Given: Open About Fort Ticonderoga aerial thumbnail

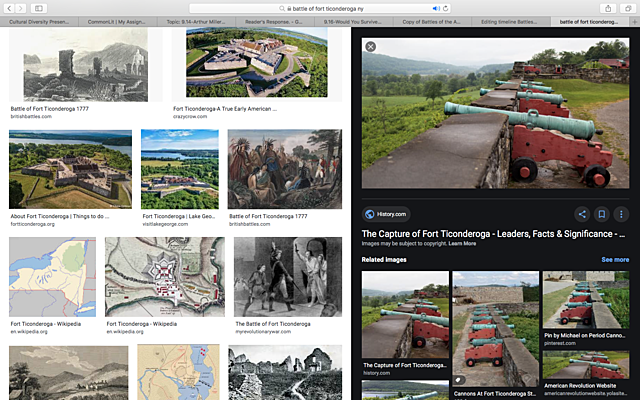Looking at the screenshot, I should pos(70,169).
